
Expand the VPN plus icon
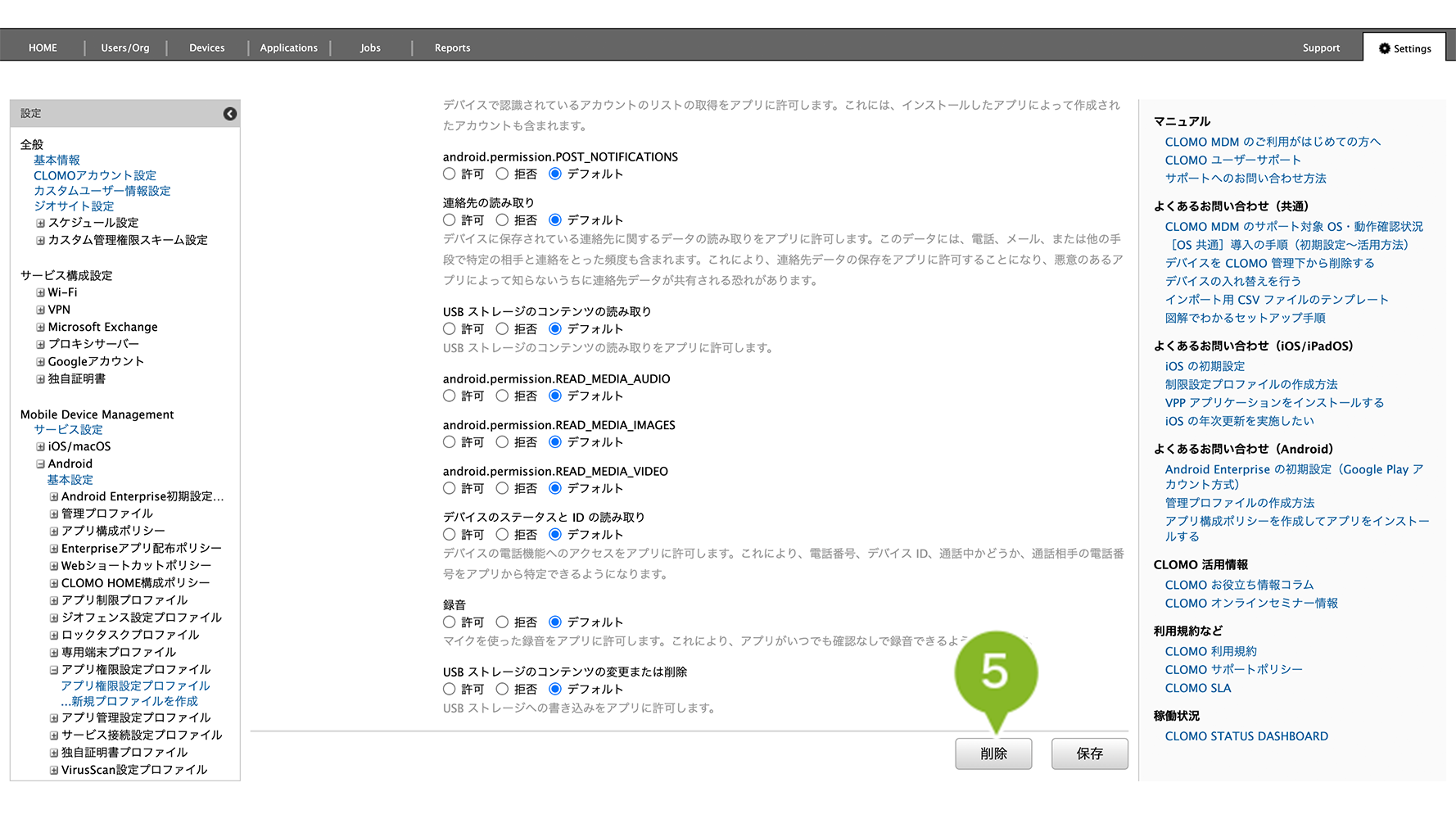point(40,310)
